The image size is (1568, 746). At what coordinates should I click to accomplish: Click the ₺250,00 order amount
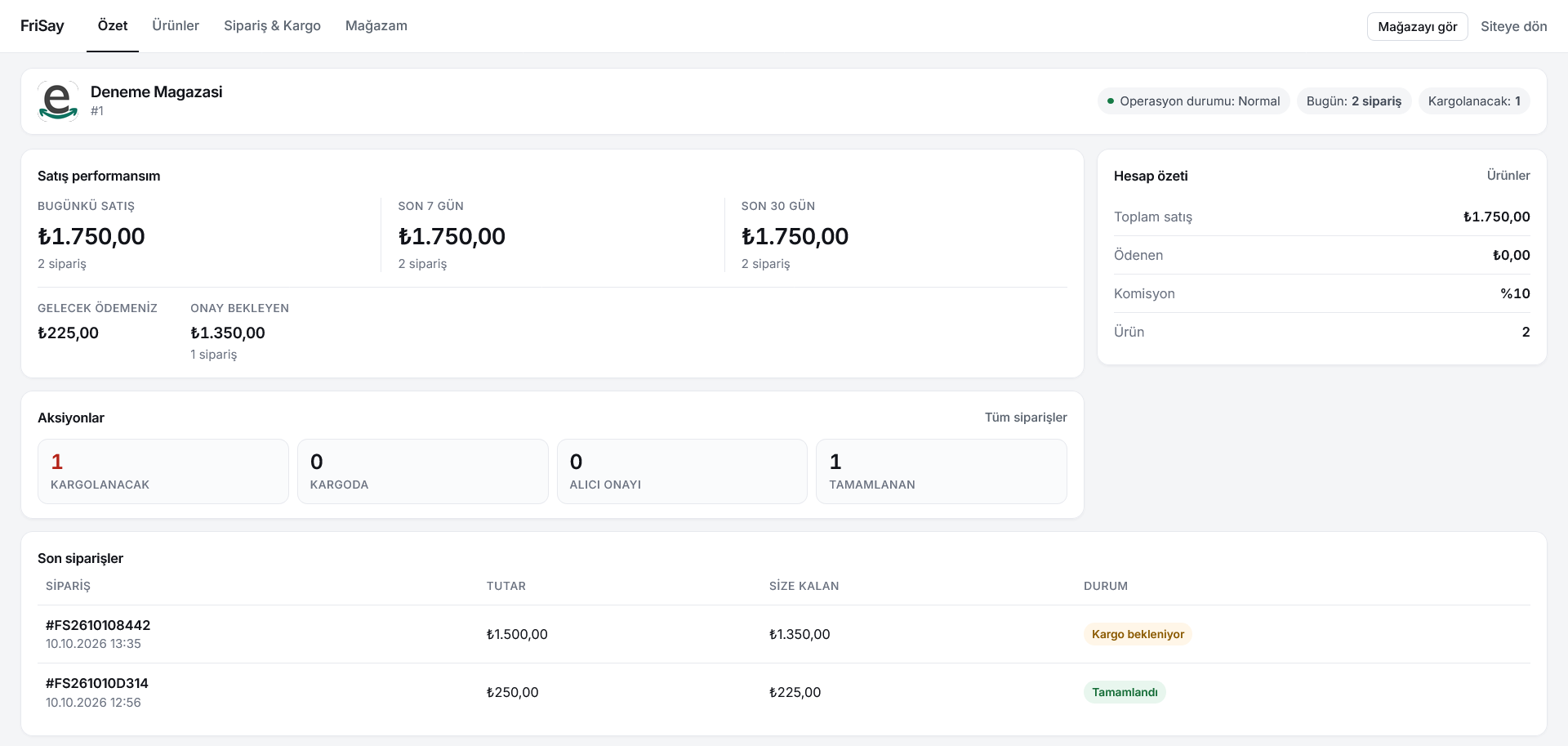[x=512, y=692]
